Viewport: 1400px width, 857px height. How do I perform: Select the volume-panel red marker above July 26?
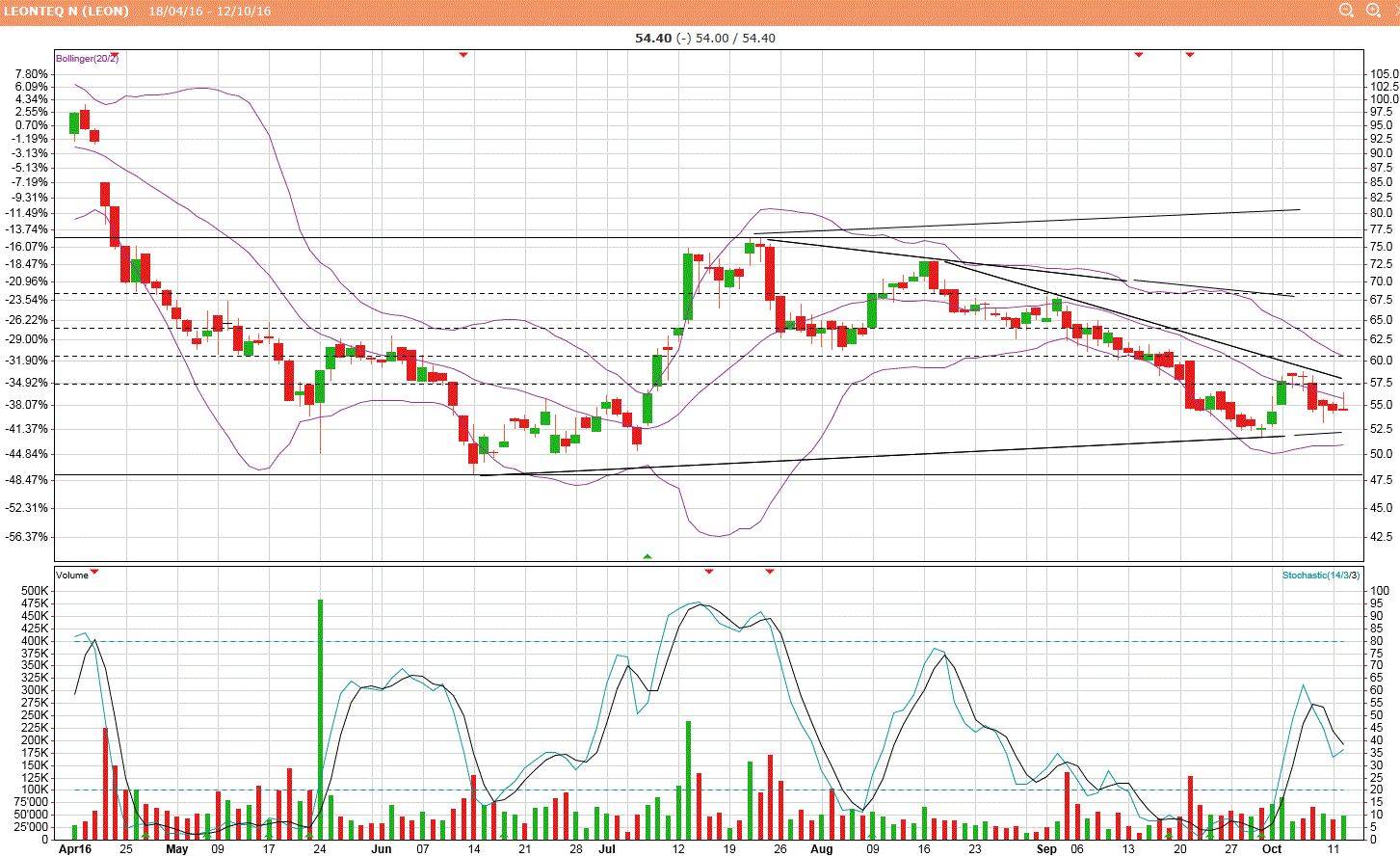pyautogui.click(x=770, y=572)
